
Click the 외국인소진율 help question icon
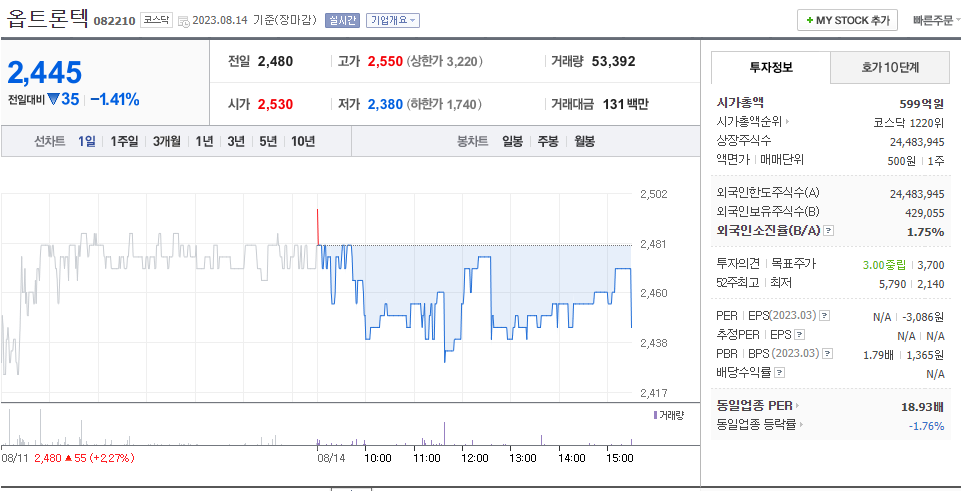pos(829,231)
